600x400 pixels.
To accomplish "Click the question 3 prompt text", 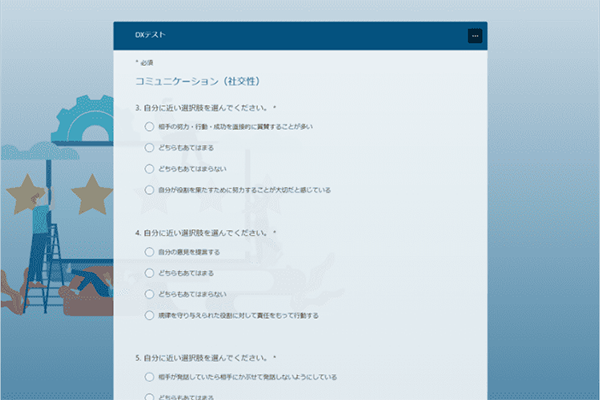I will (205, 107).
